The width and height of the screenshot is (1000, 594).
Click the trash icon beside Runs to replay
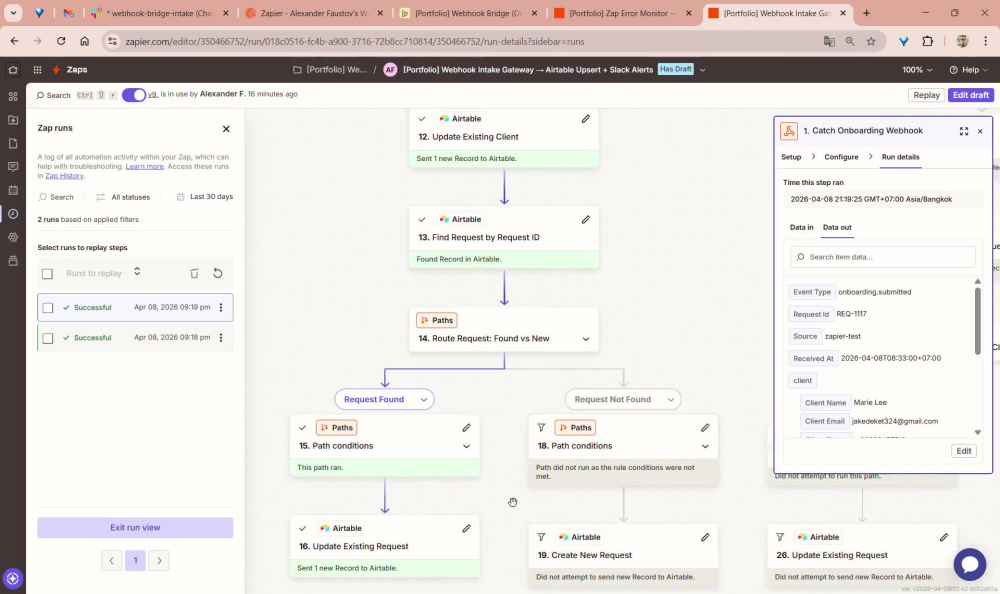click(195, 273)
